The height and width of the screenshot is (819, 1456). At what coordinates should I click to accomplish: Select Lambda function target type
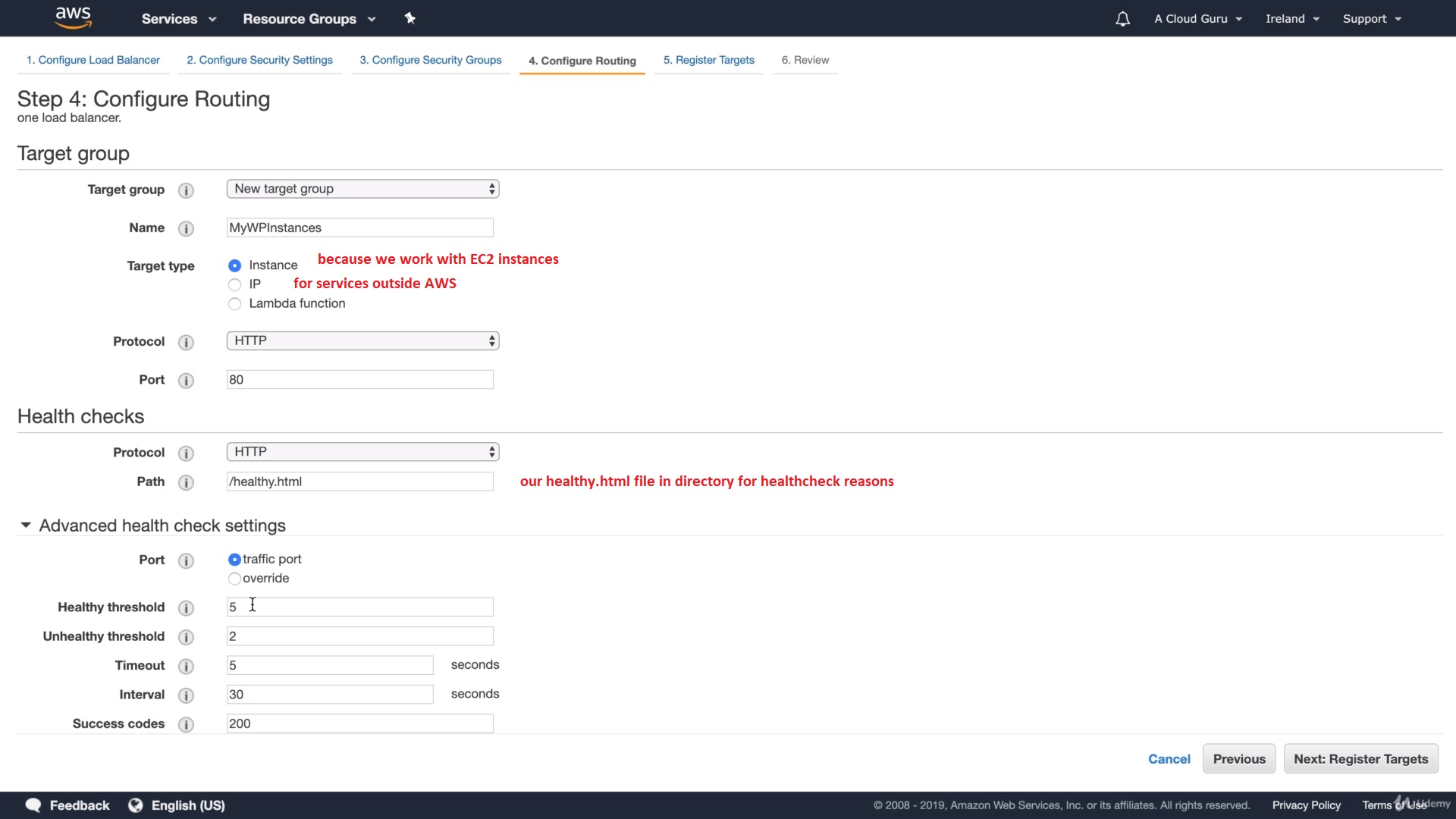(234, 304)
